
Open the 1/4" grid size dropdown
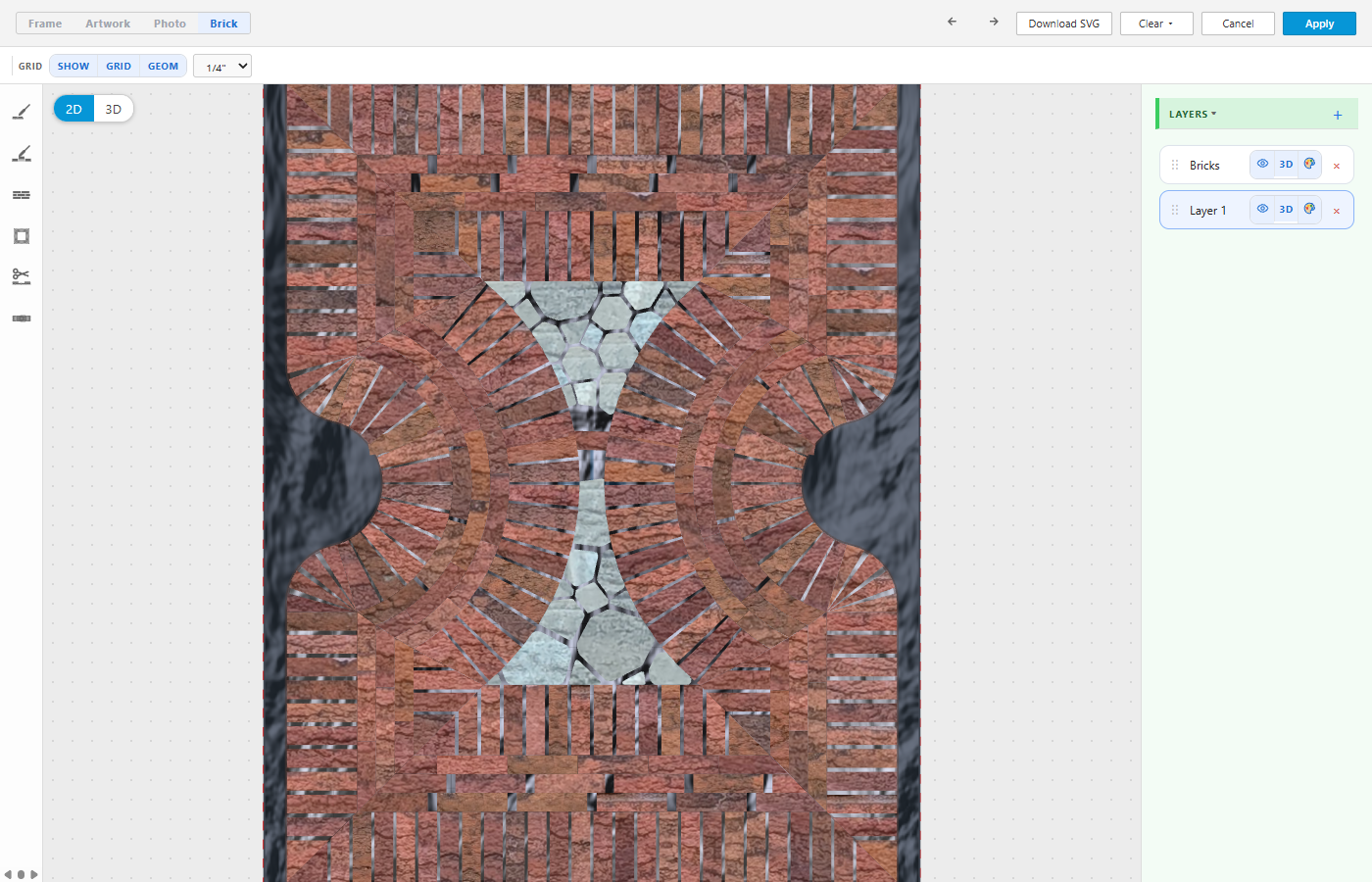[222, 66]
